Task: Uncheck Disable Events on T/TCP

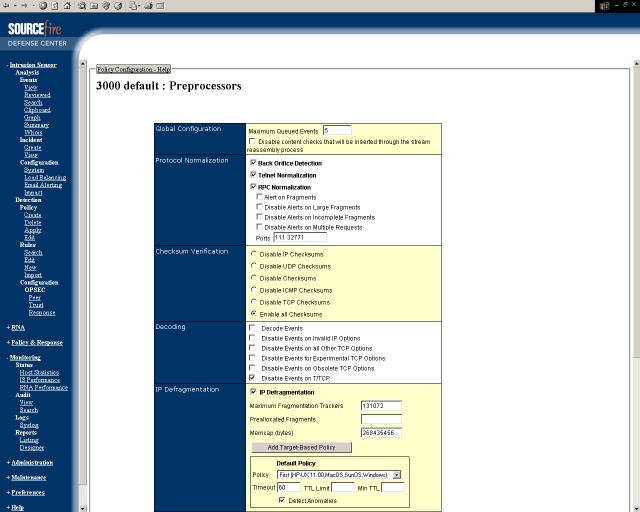Action: [252, 378]
